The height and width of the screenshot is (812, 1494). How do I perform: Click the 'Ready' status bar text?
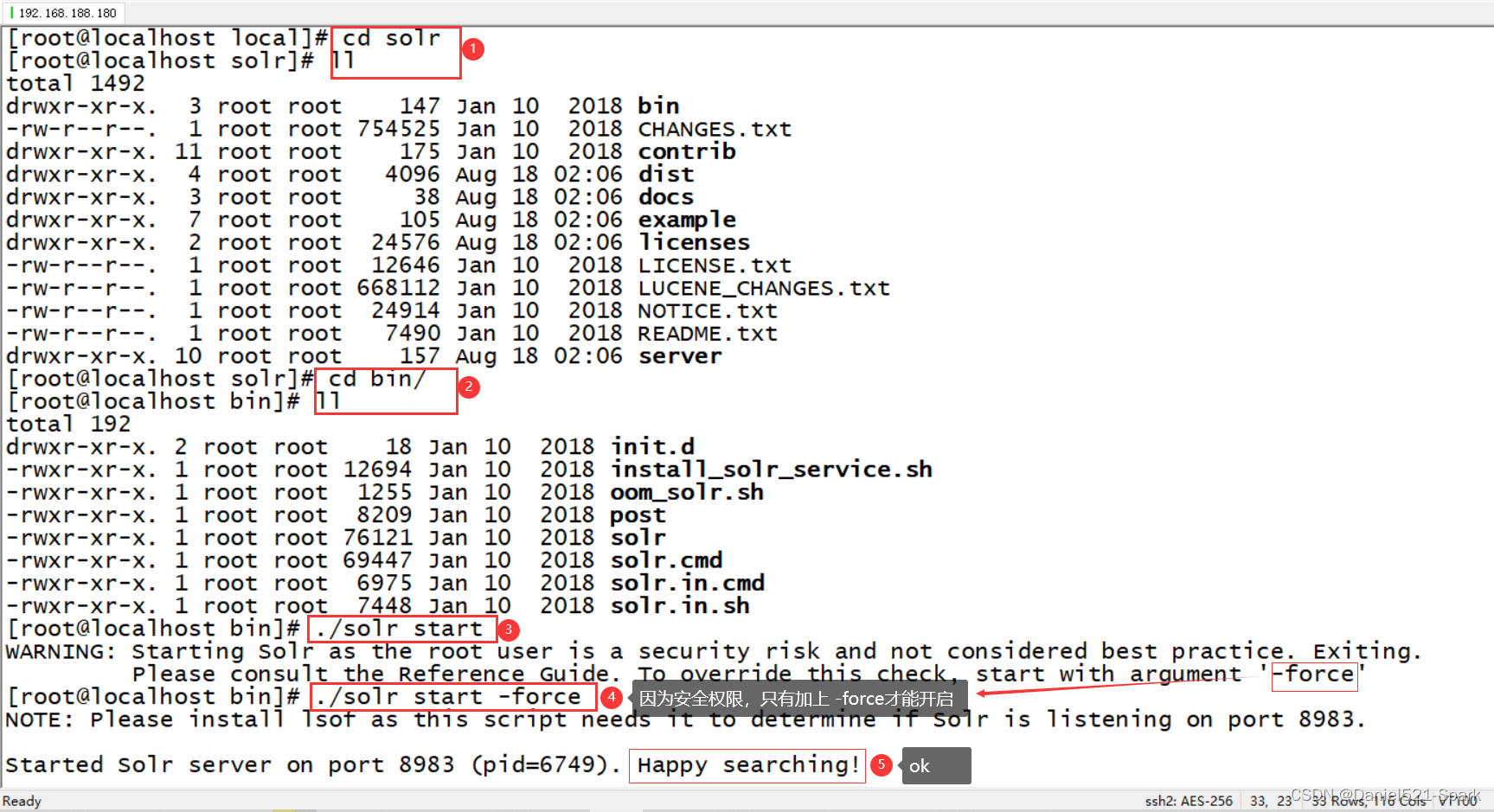click(22, 801)
